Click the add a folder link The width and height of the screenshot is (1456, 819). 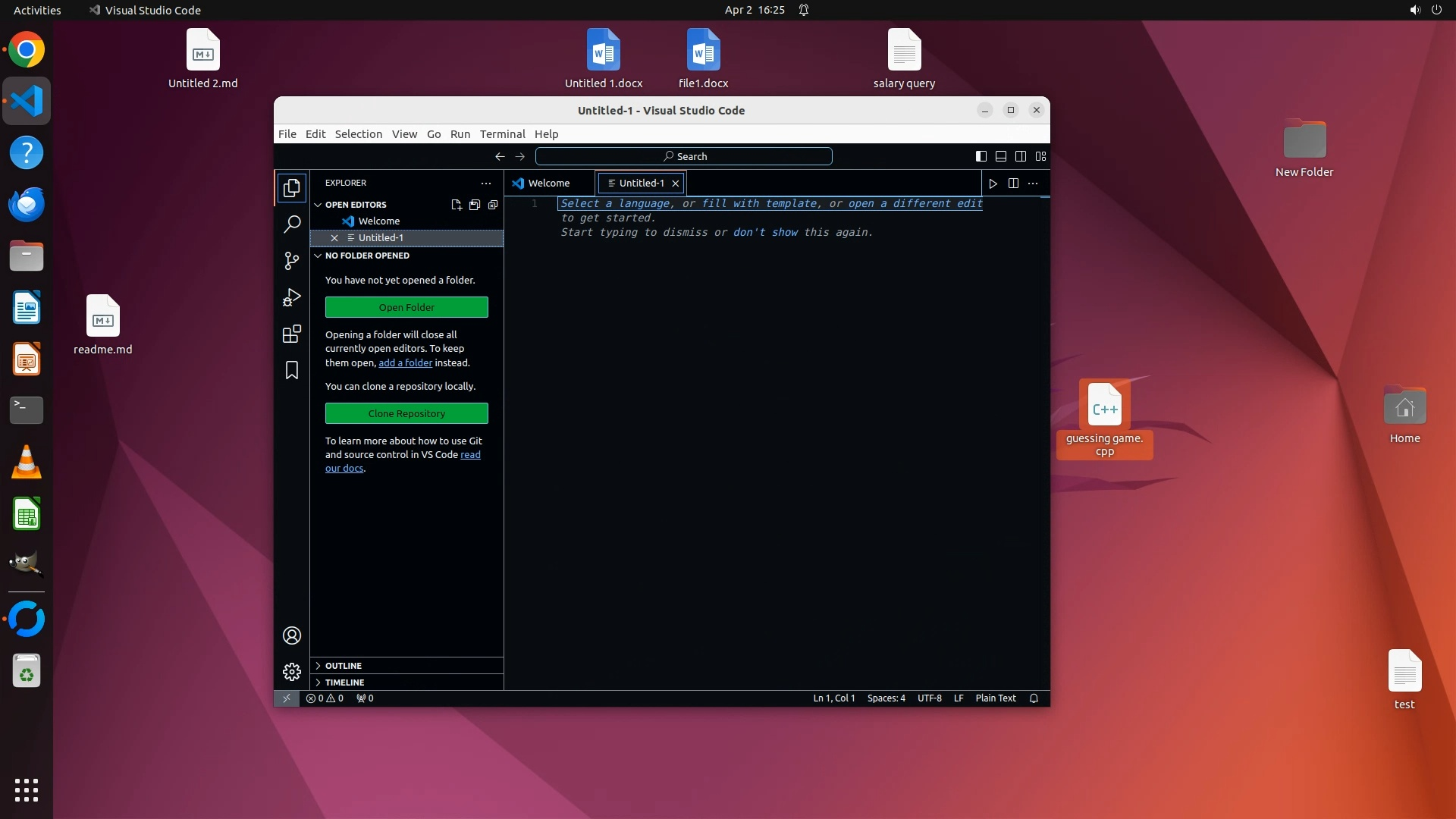tap(405, 363)
